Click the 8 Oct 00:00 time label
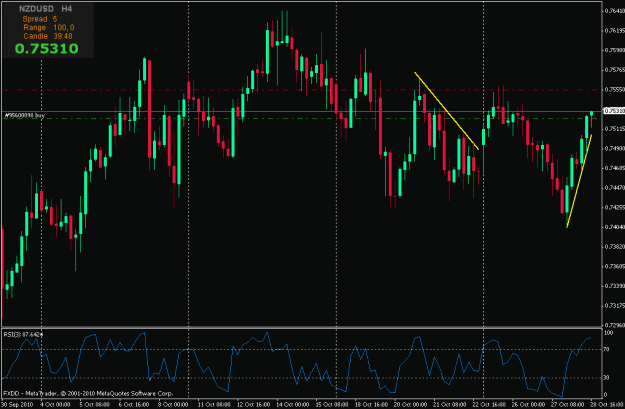This screenshot has height=409, width=625. (x=174, y=405)
